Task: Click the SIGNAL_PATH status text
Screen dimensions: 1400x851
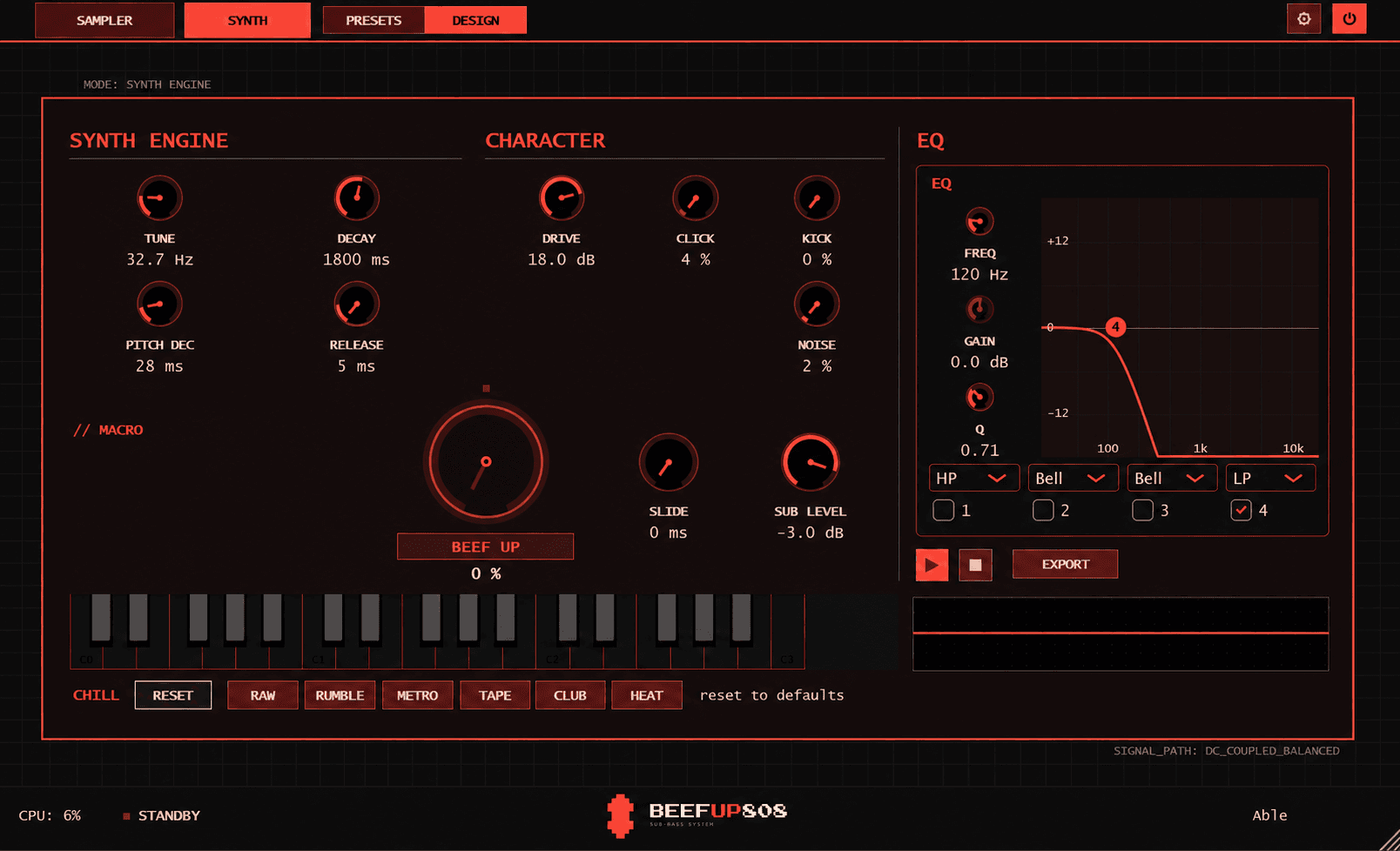Action: [x=1227, y=750]
